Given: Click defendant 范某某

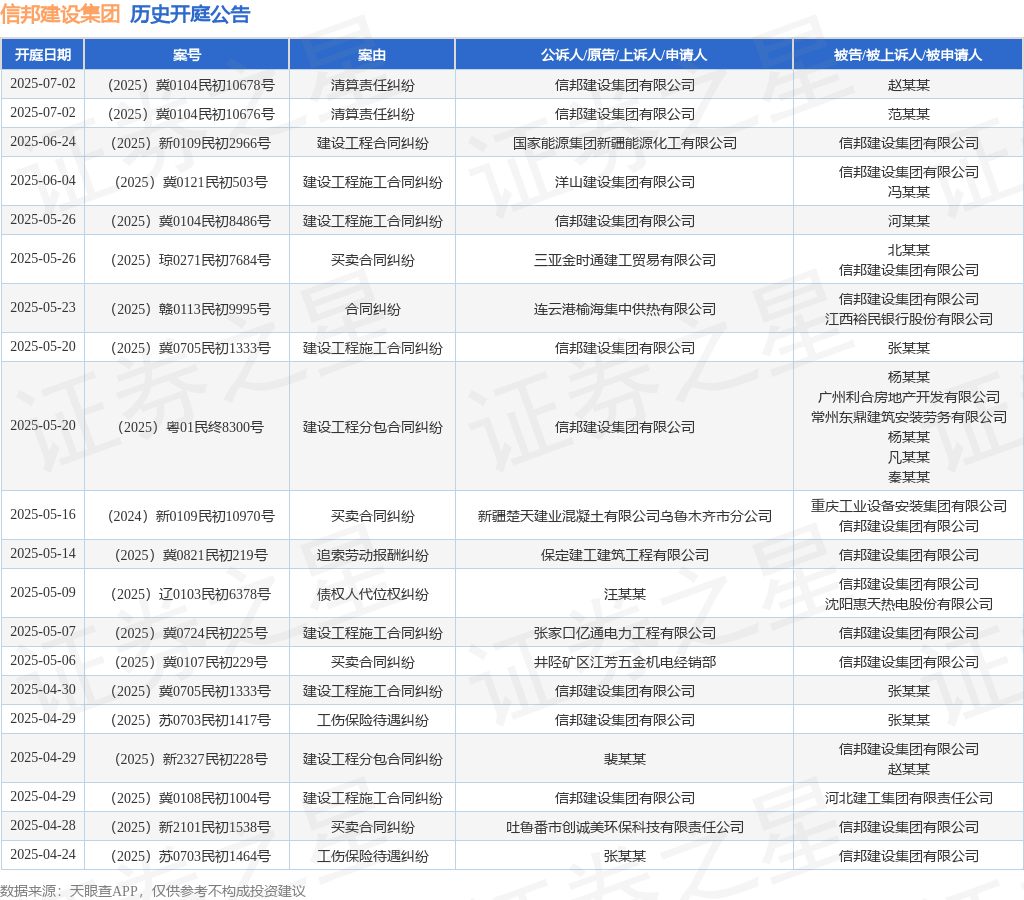Looking at the screenshot, I should [x=908, y=114].
